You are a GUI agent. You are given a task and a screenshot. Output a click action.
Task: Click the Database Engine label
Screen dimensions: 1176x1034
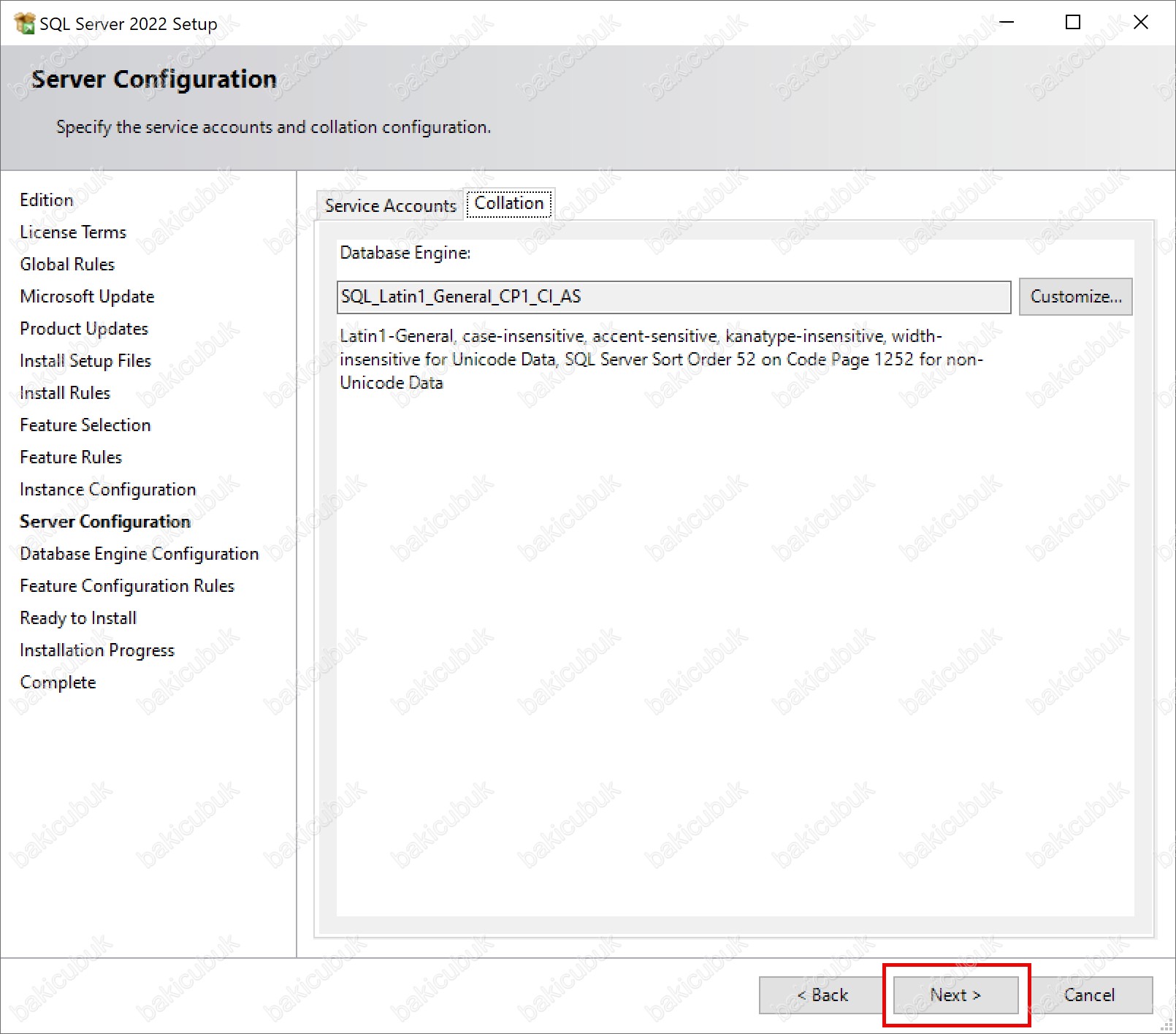pos(405,253)
